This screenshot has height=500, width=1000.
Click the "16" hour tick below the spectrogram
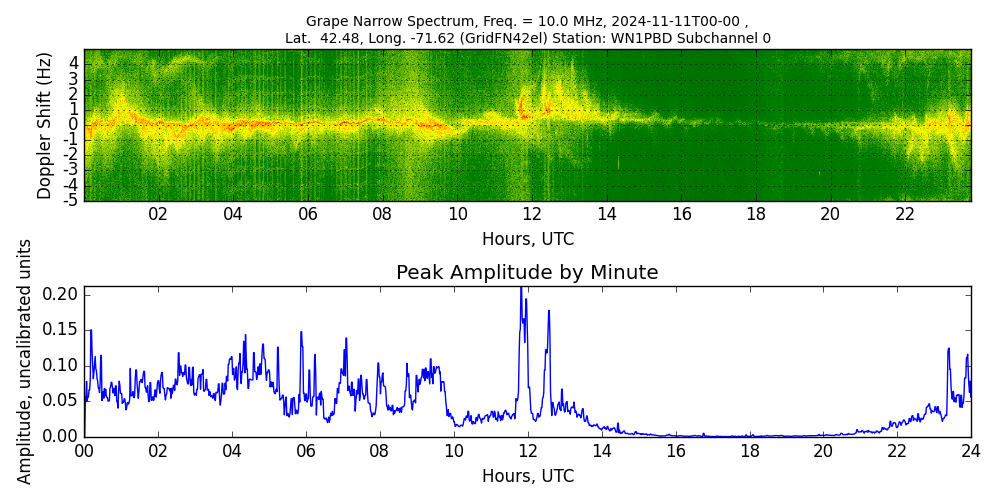(x=681, y=214)
